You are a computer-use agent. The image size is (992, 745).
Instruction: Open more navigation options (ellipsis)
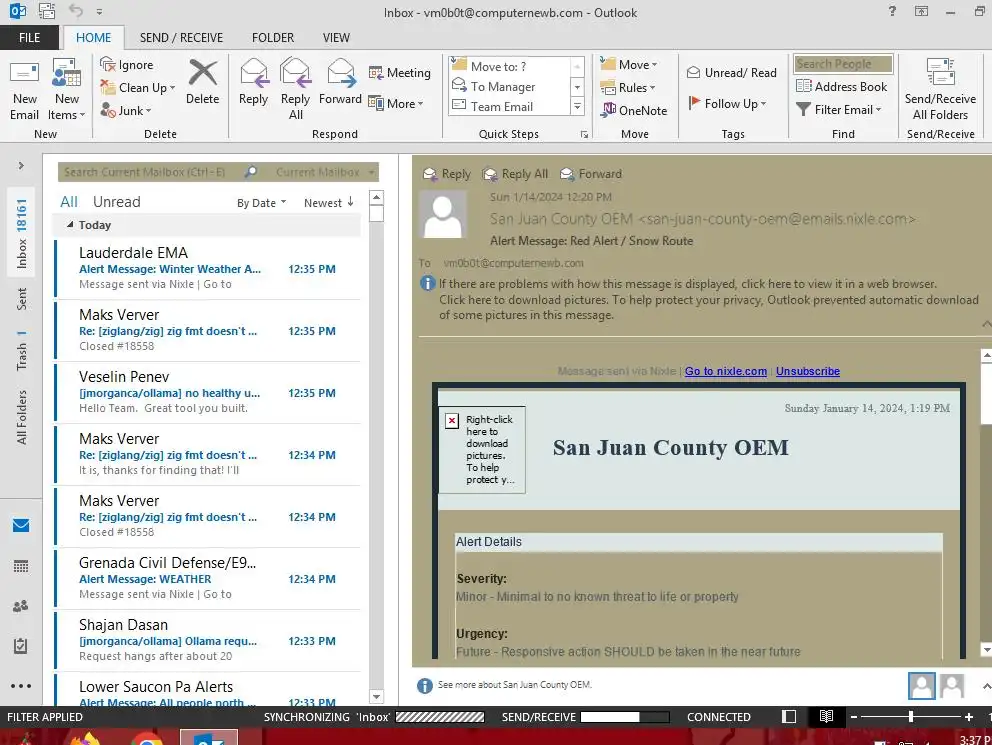point(21,686)
